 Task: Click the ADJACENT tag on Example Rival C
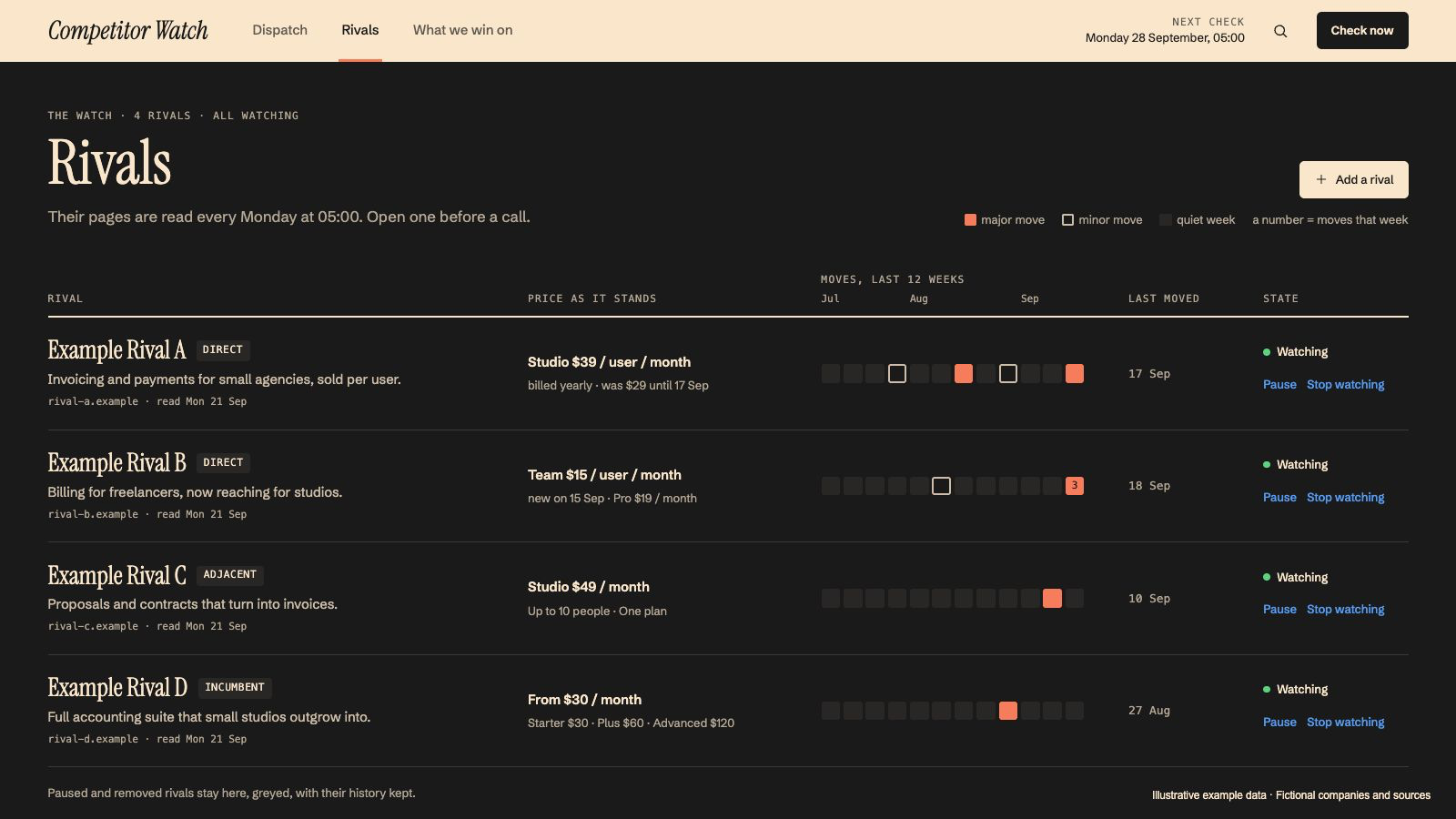(x=230, y=575)
